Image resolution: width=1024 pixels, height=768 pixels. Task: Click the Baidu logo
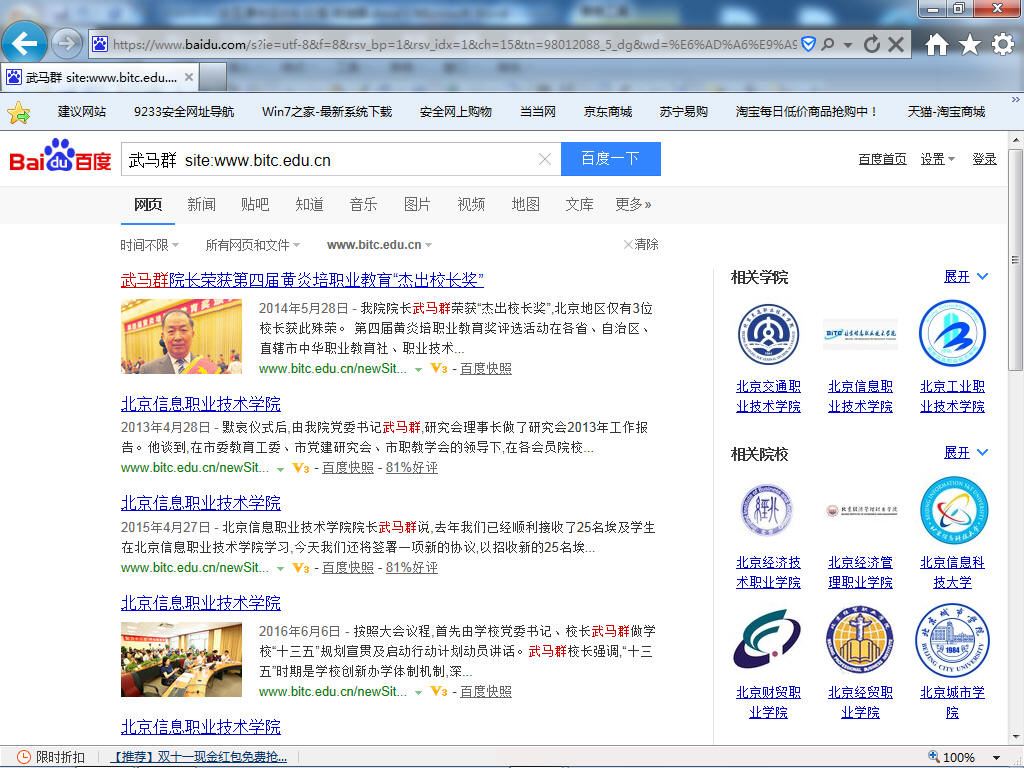60,155
